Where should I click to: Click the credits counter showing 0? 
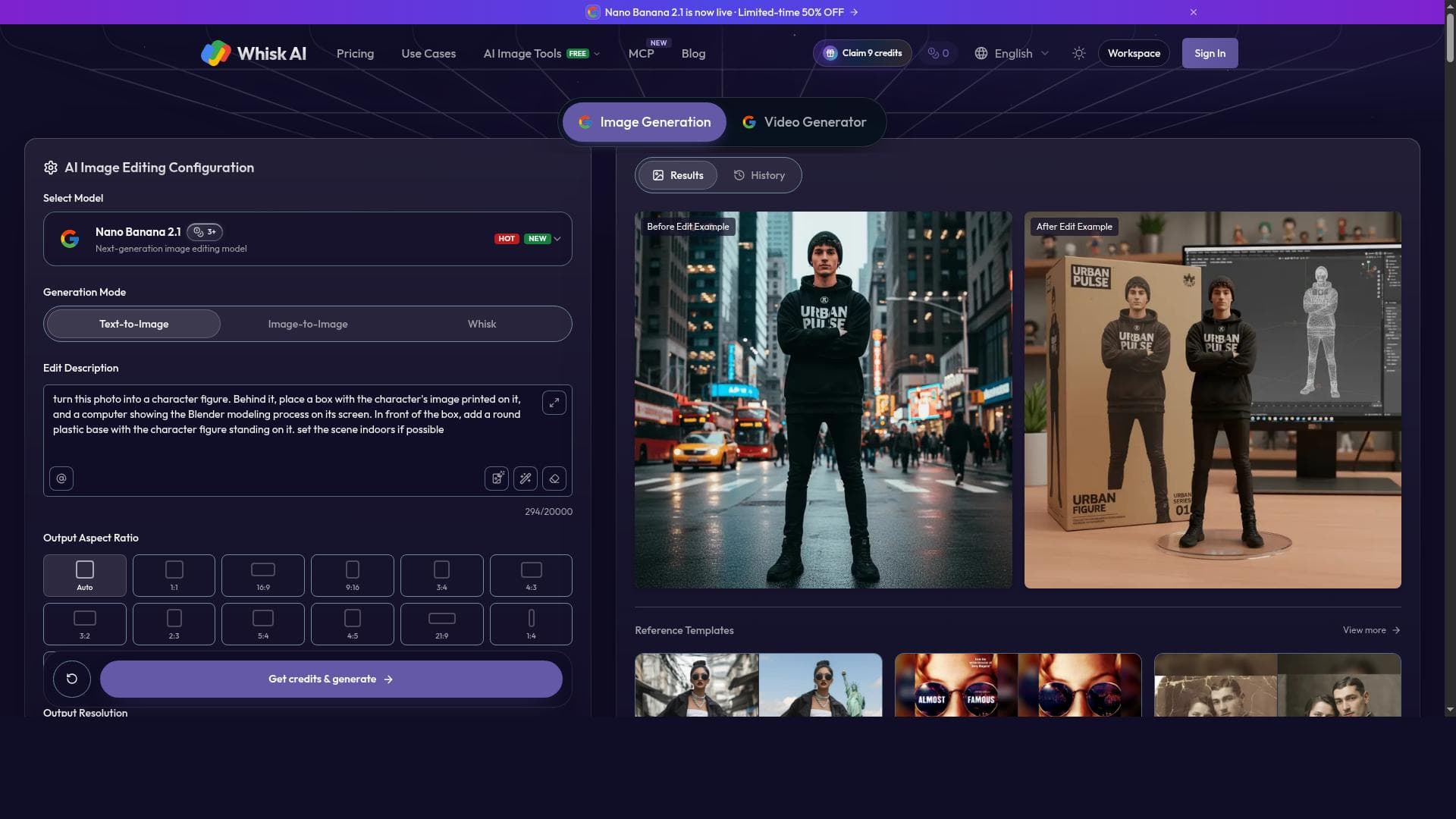[x=938, y=53]
